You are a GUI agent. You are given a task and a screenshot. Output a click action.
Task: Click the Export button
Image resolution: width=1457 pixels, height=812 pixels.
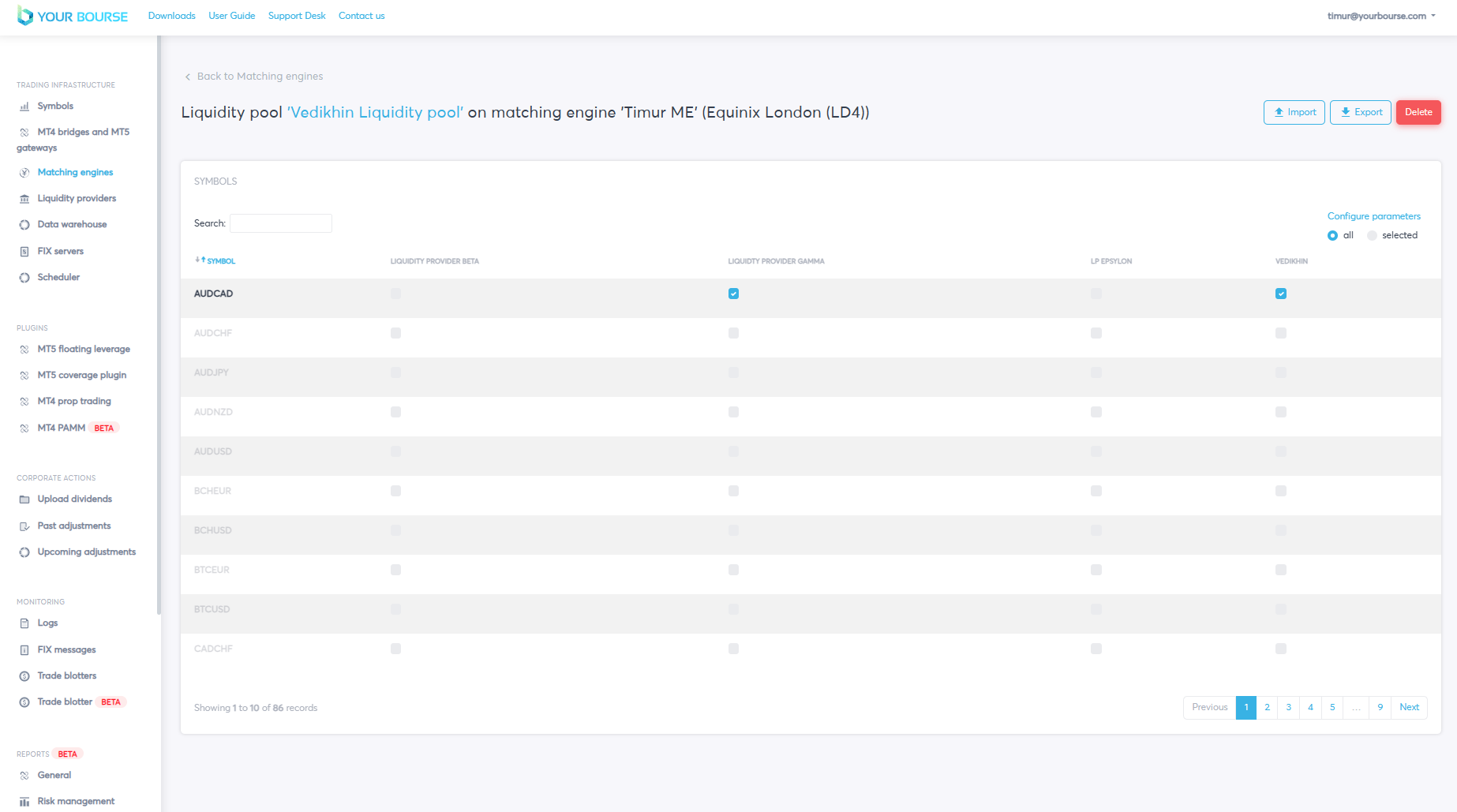1360,112
